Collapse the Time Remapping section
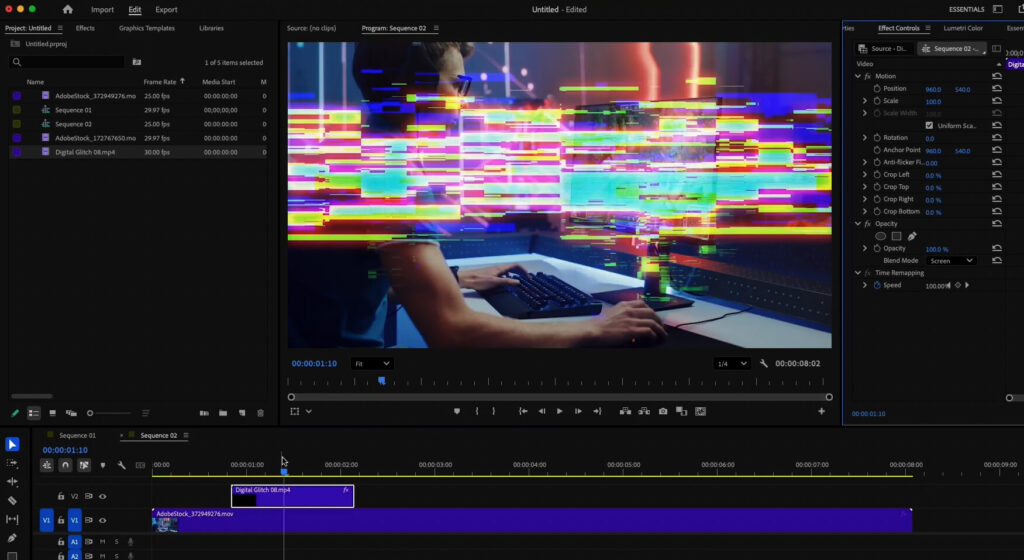 [858, 273]
